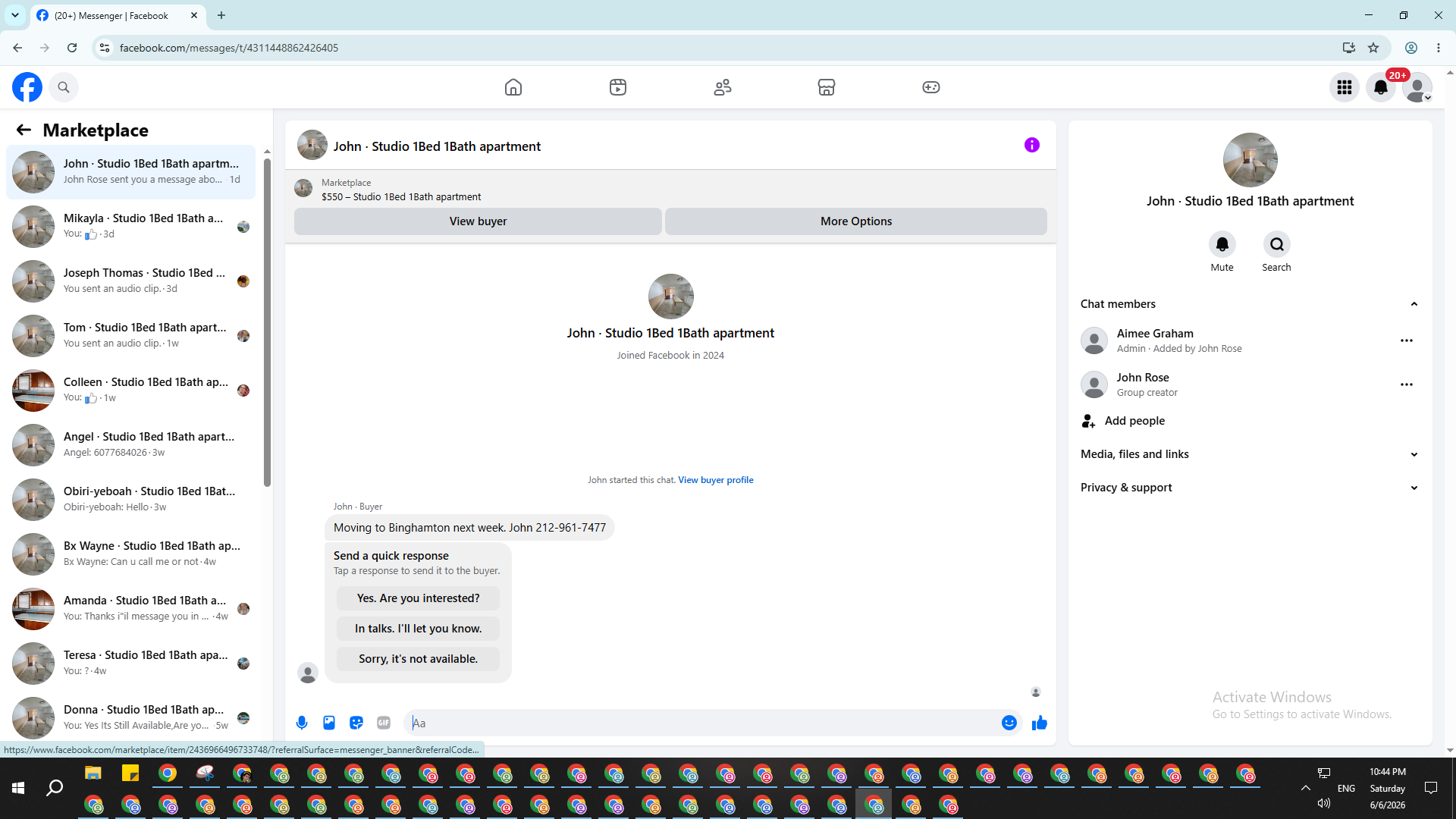Open the Facebook menu grid icon

click(1345, 87)
